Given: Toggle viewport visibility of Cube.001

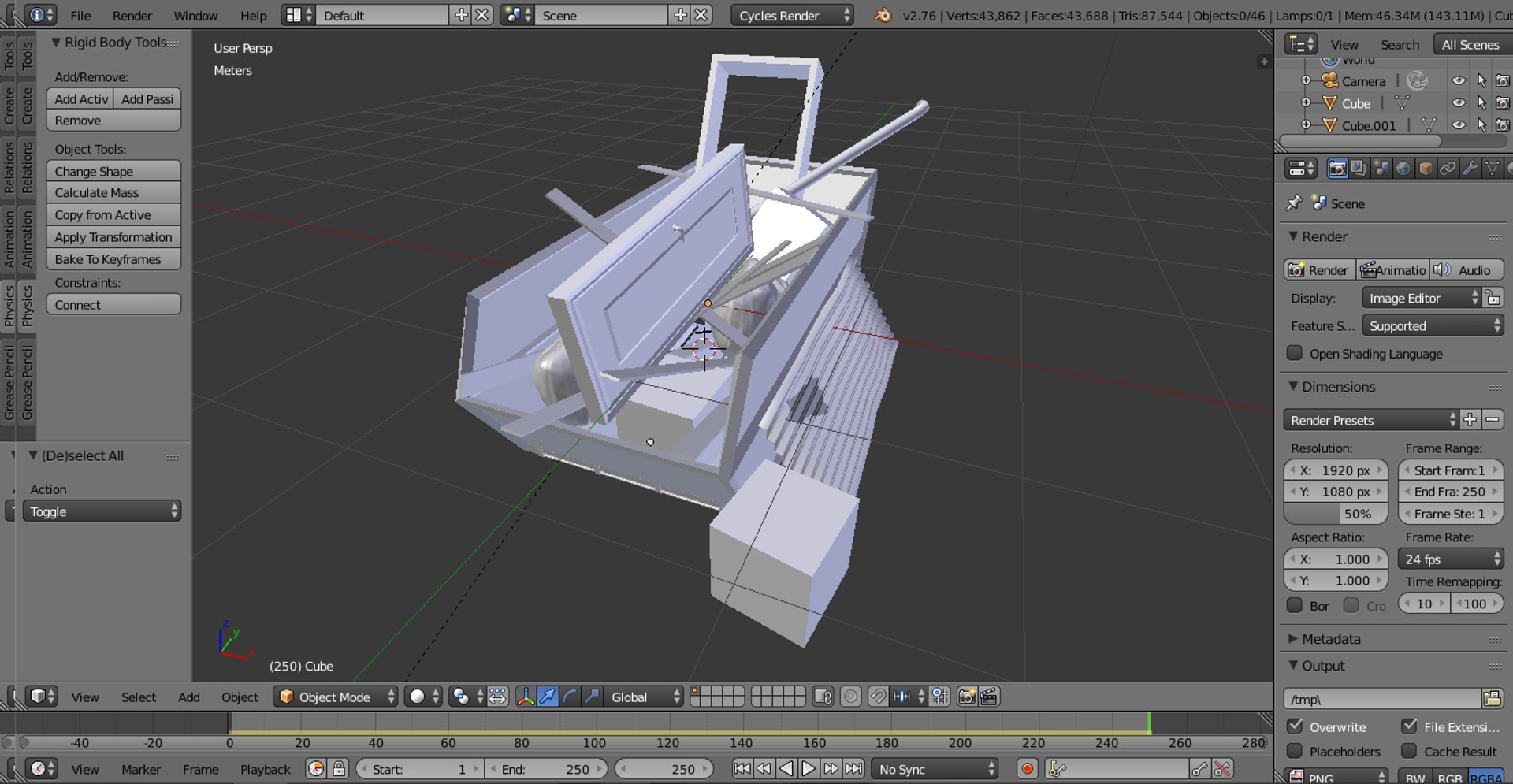Looking at the screenshot, I should point(1459,125).
